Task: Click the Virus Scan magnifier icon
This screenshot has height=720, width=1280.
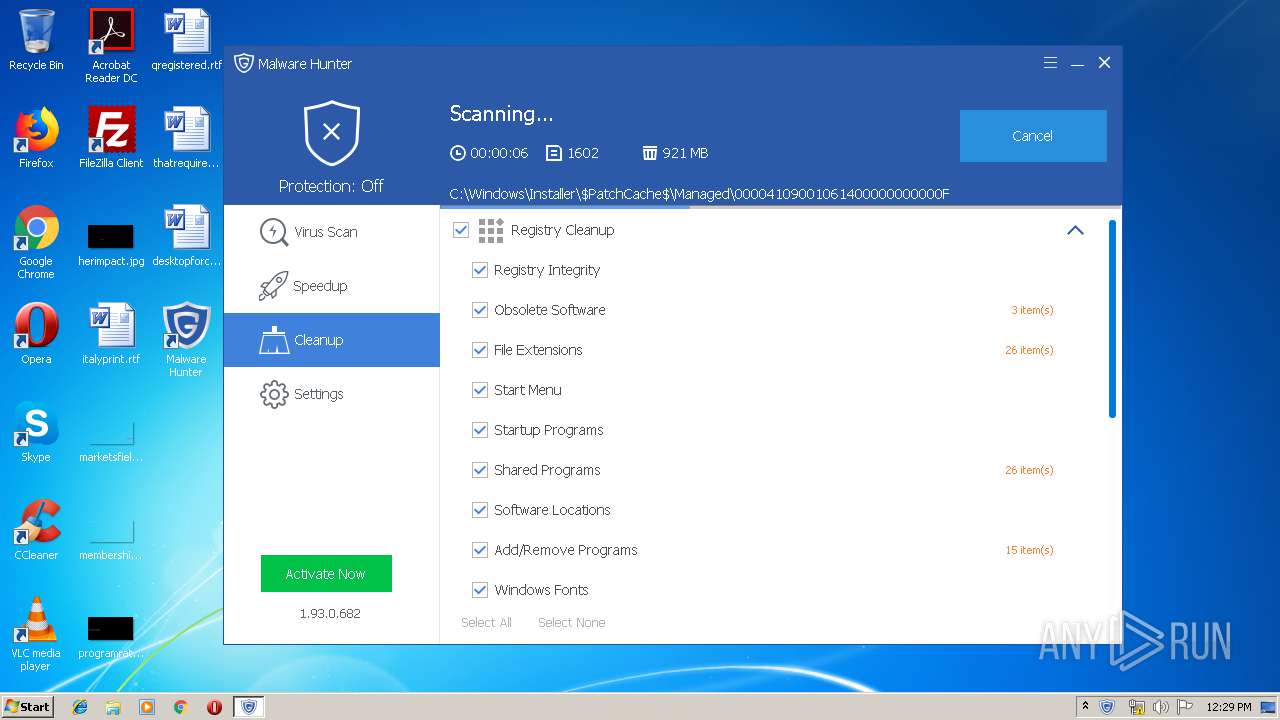Action: [274, 232]
